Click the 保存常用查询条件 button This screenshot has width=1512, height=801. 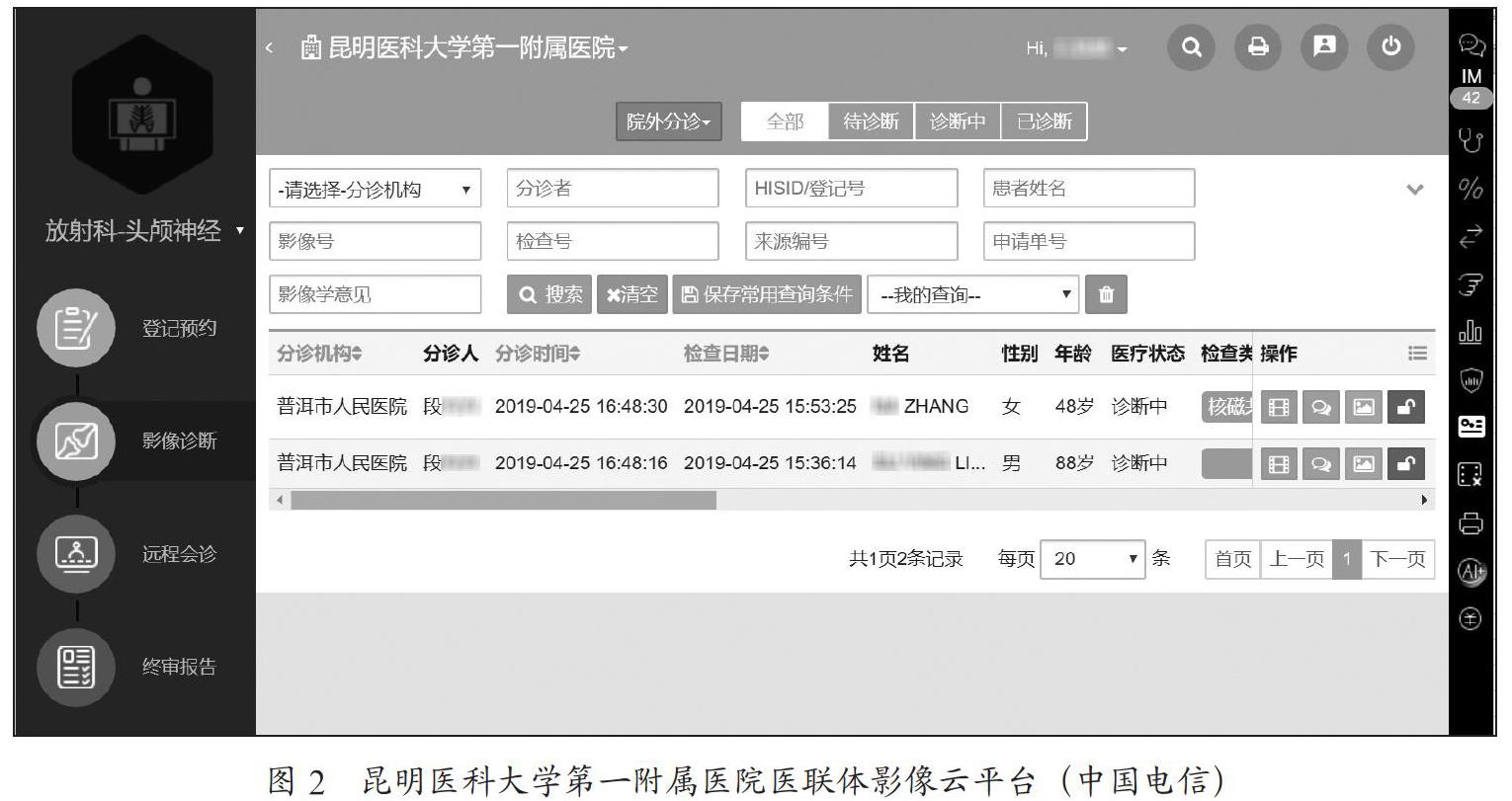(x=767, y=294)
